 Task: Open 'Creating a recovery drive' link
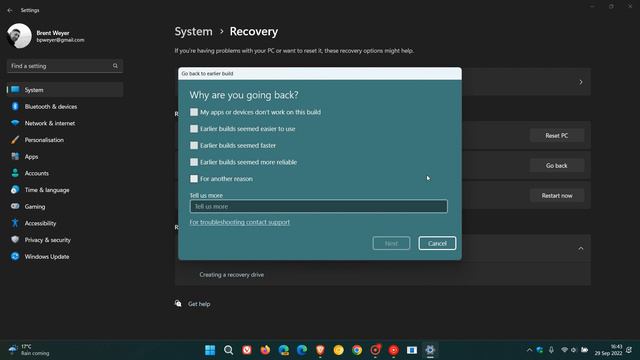point(231,275)
